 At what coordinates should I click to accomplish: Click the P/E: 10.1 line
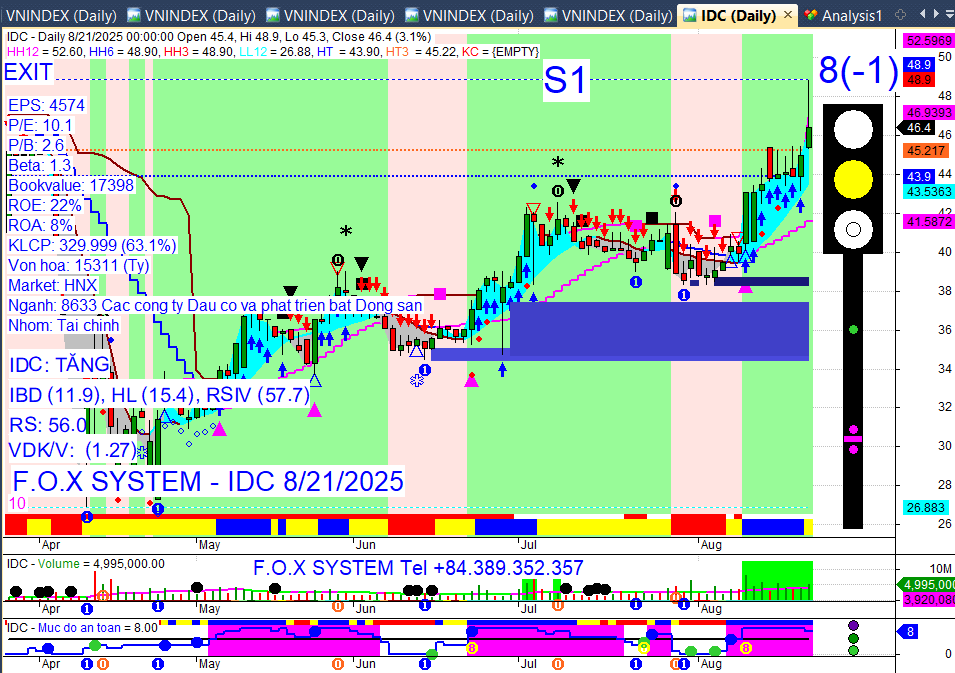pos(40,125)
